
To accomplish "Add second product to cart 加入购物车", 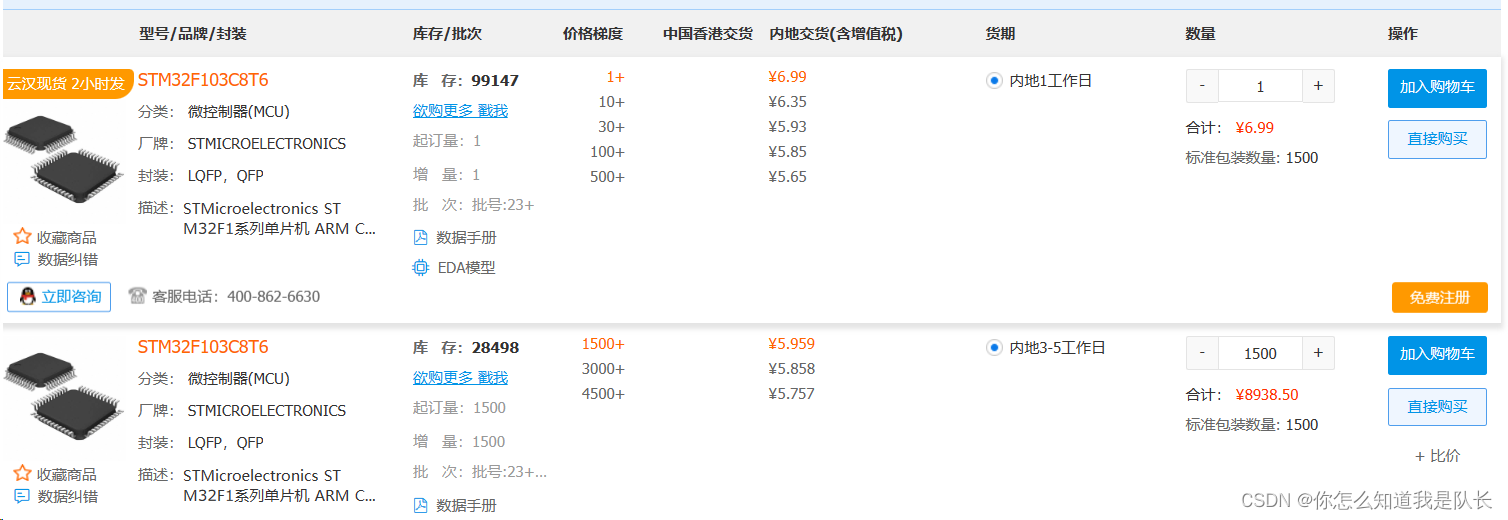I will point(1437,355).
